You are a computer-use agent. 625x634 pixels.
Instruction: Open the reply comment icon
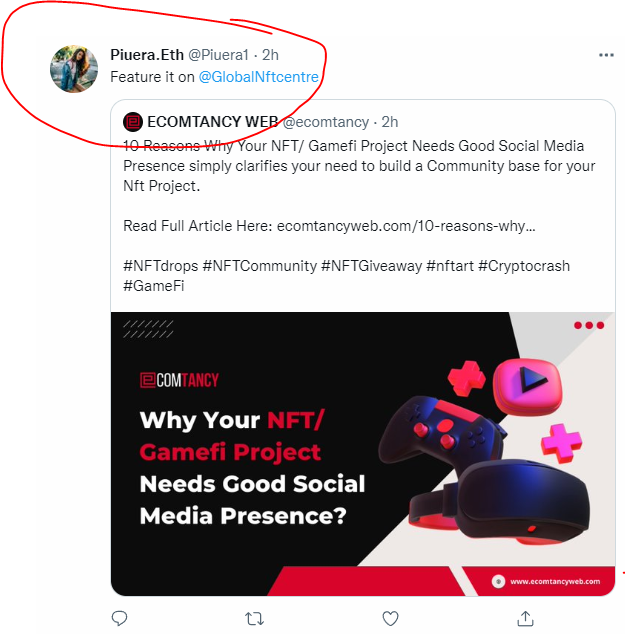tap(119, 618)
